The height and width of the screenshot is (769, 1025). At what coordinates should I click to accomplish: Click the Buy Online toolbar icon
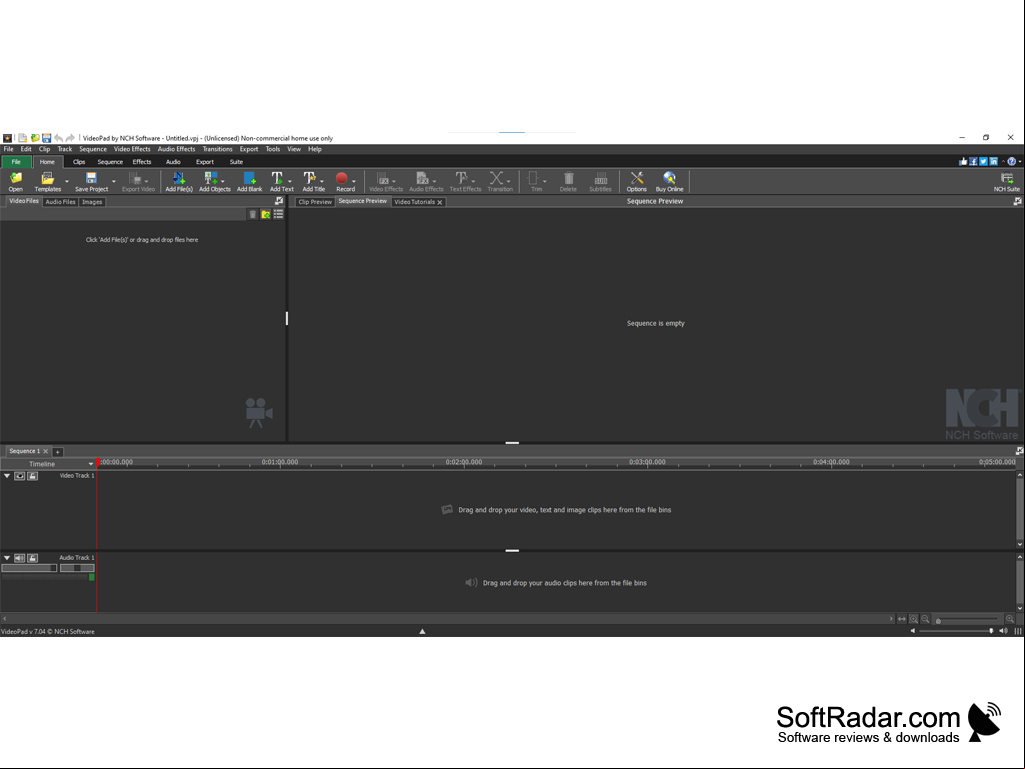click(x=669, y=181)
